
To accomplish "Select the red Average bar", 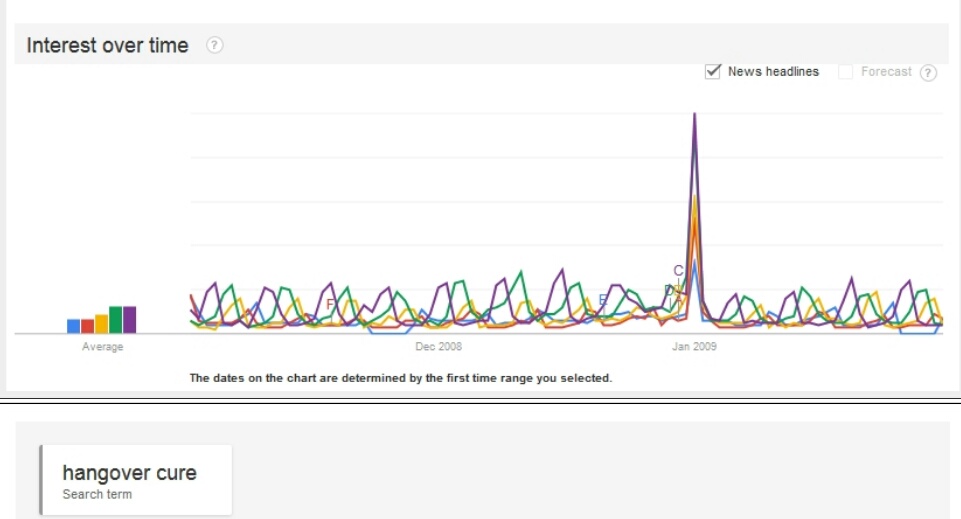I will click(87, 325).
